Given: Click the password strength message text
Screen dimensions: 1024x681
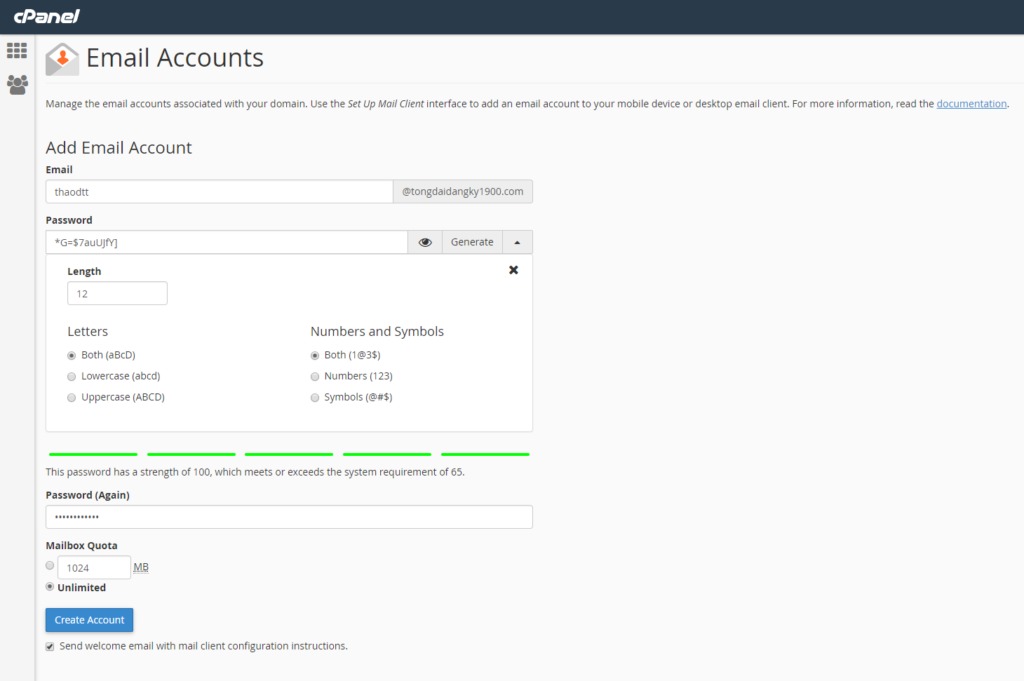Looking at the screenshot, I should click(255, 472).
